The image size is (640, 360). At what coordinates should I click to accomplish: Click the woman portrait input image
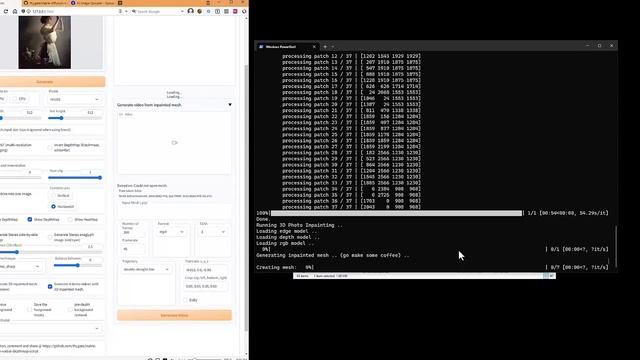coord(44,42)
